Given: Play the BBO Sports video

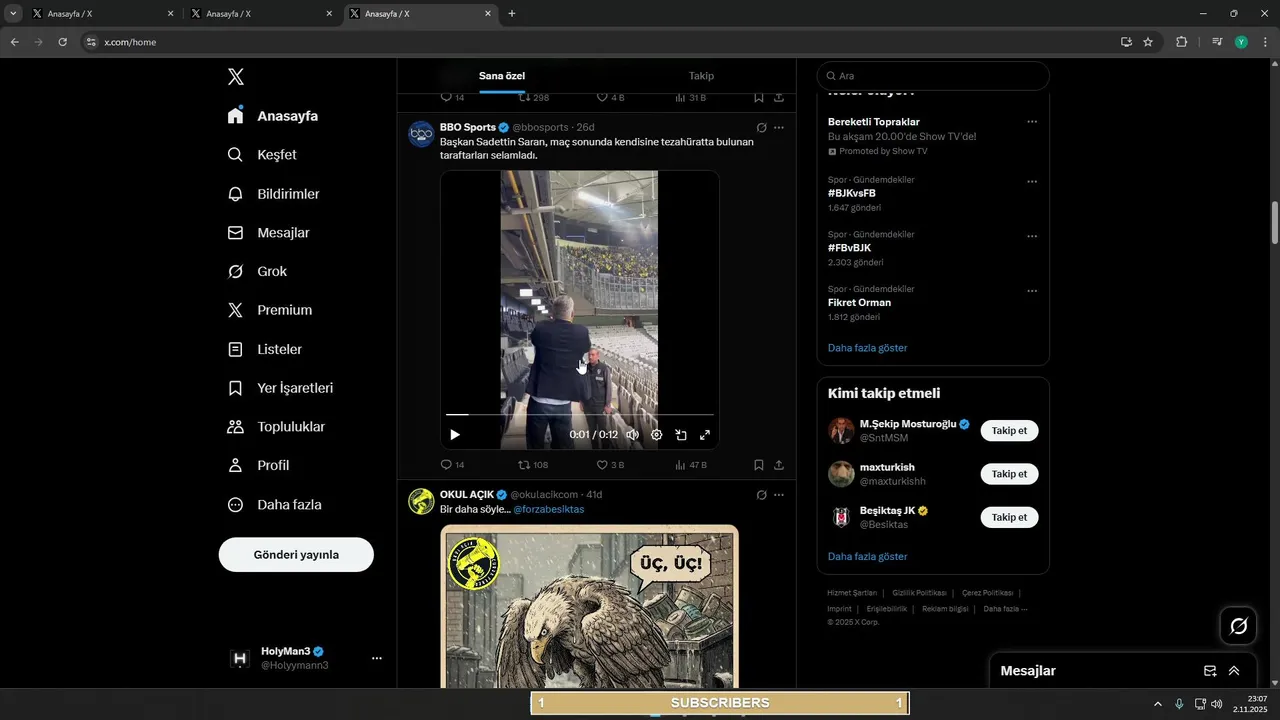Looking at the screenshot, I should pyautogui.click(x=455, y=435).
